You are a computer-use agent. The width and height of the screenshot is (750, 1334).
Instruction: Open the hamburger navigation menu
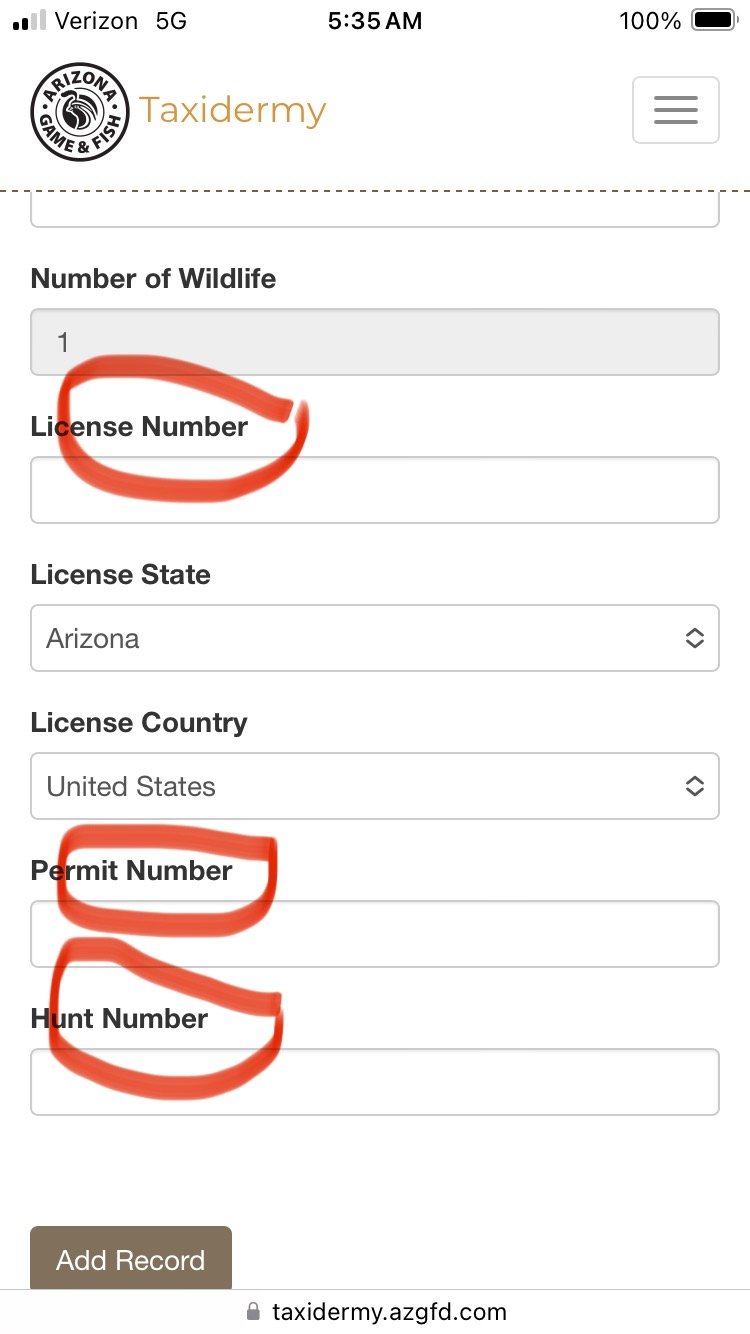pos(675,110)
